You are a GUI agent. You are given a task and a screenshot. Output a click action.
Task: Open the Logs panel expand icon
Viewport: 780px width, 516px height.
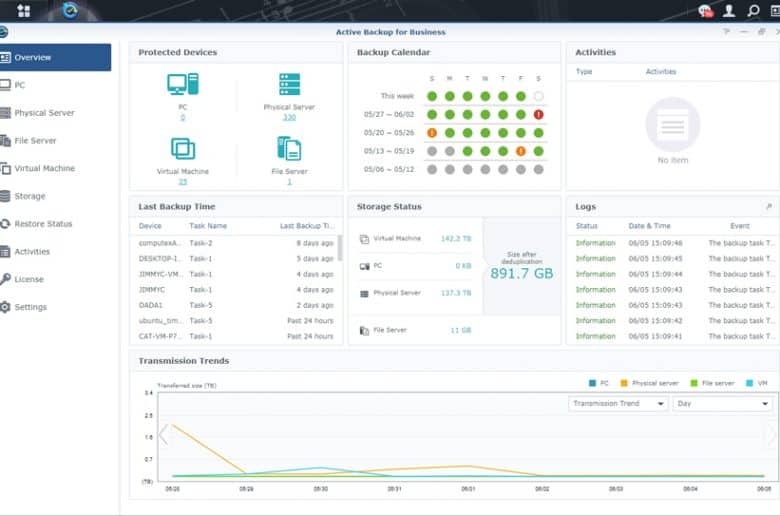click(769, 206)
